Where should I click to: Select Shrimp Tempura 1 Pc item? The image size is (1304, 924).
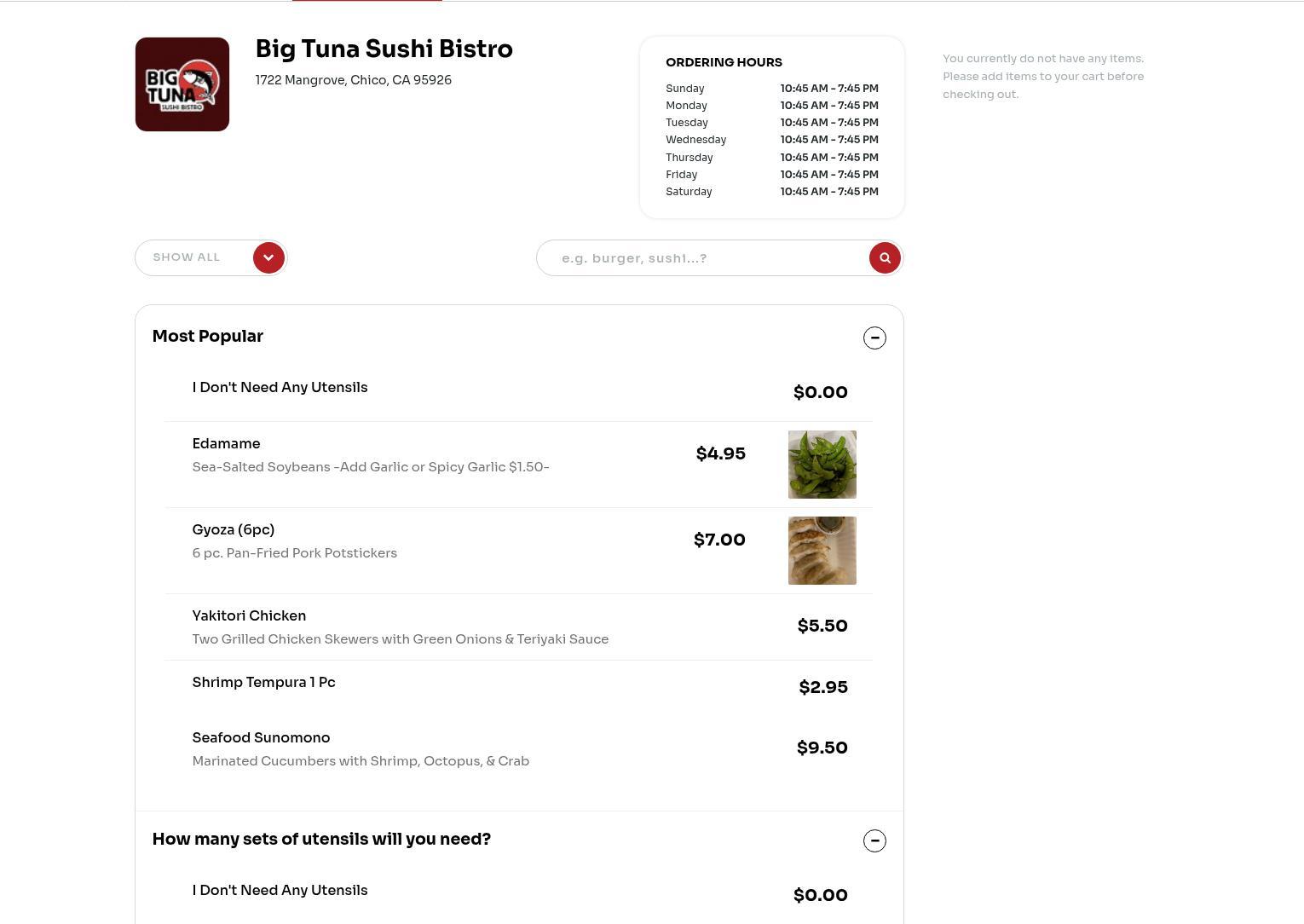pyautogui.click(x=519, y=687)
